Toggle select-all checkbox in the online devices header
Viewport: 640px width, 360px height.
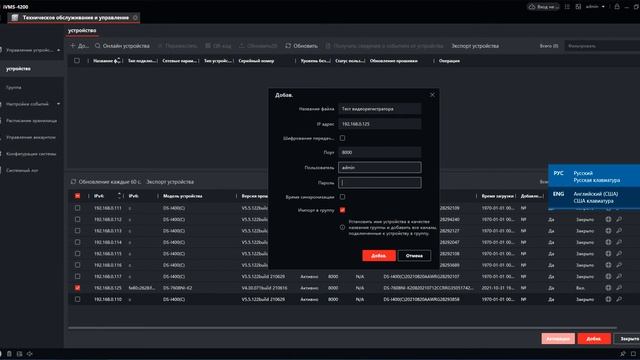pyautogui.click(x=78, y=196)
